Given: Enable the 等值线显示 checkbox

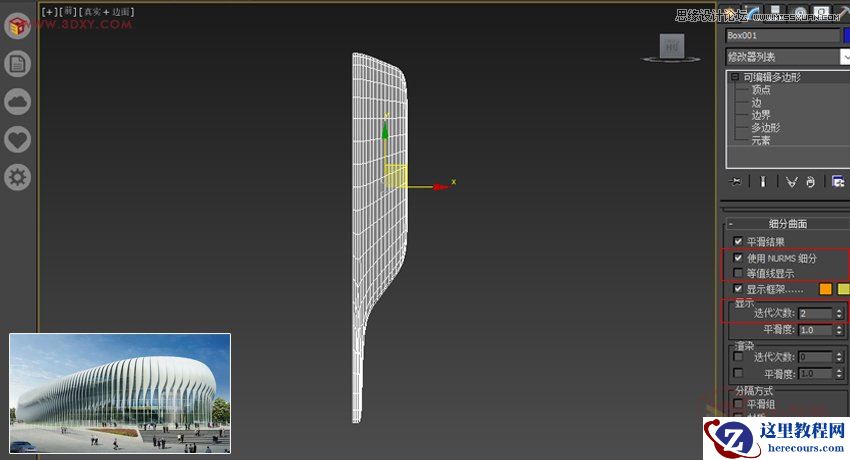Looking at the screenshot, I should pyautogui.click(x=738, y=273).
